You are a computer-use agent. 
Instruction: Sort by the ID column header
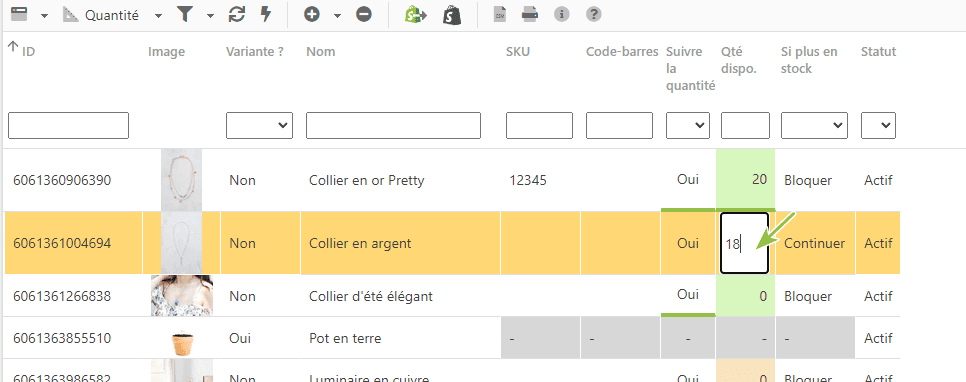tap(28, 52)
